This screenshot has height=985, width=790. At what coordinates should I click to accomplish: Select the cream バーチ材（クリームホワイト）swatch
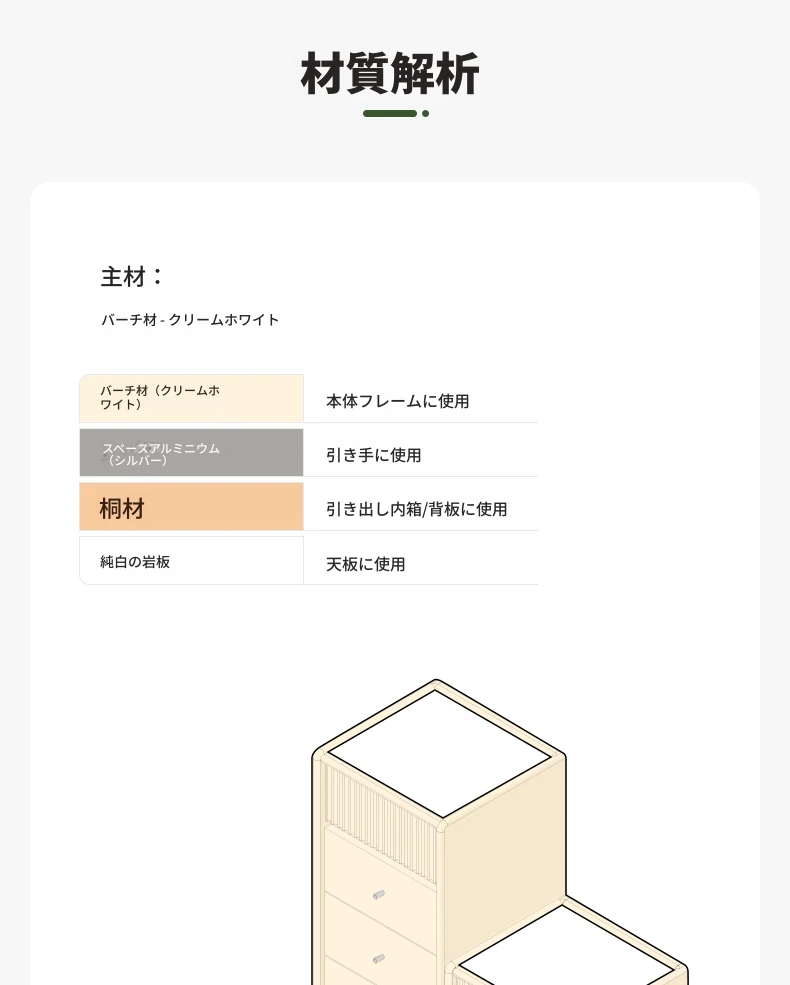pyautogui.click(x=192, y=398)
